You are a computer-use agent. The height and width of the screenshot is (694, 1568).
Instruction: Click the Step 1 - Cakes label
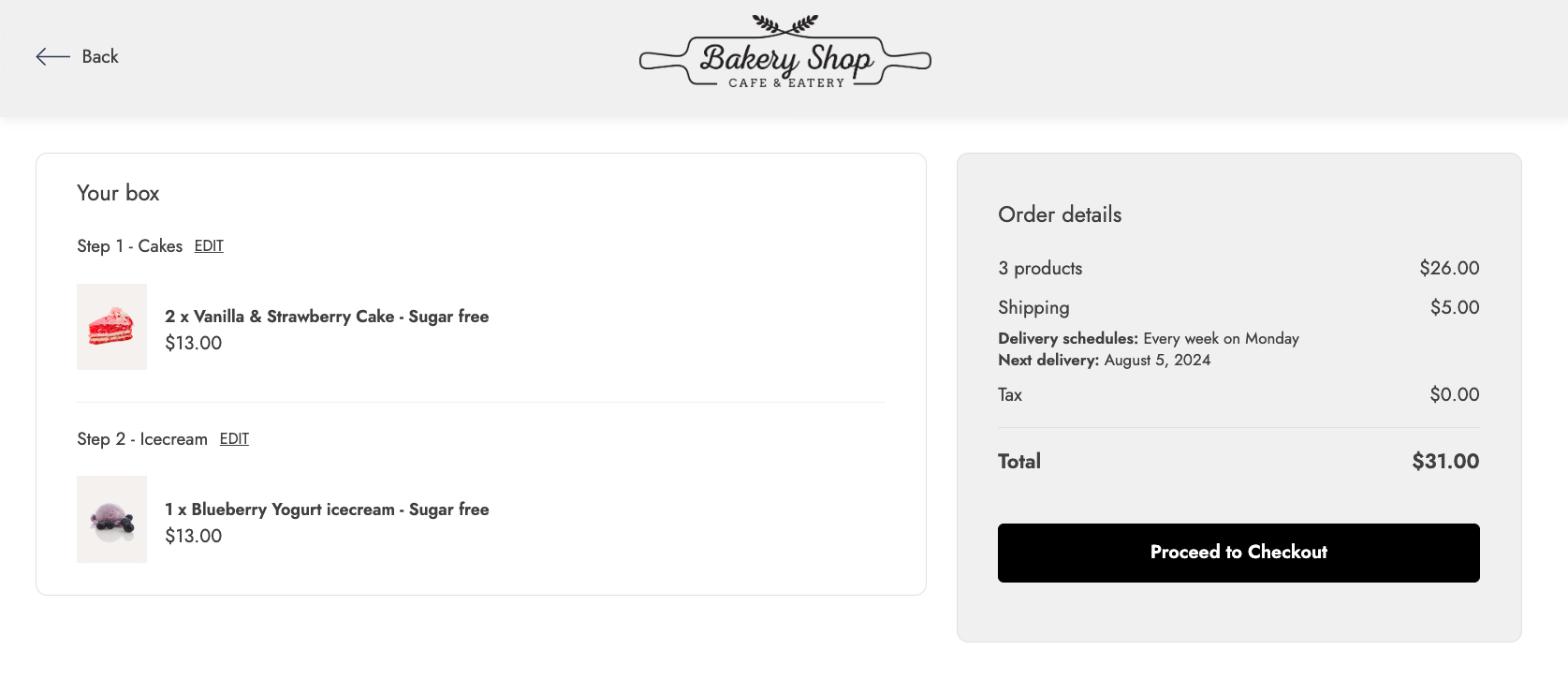[x=129, y=246]
